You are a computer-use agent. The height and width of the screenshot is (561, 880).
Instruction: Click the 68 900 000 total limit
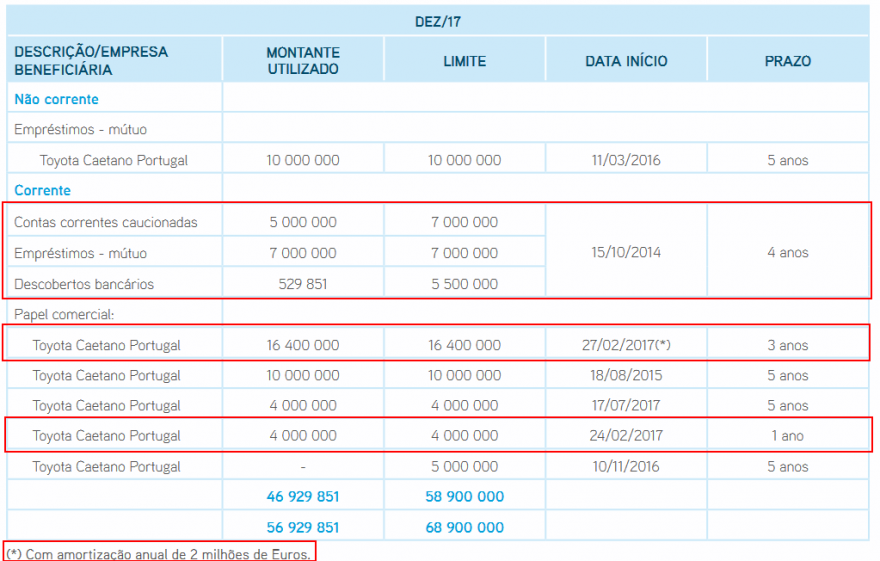point(465,528)
